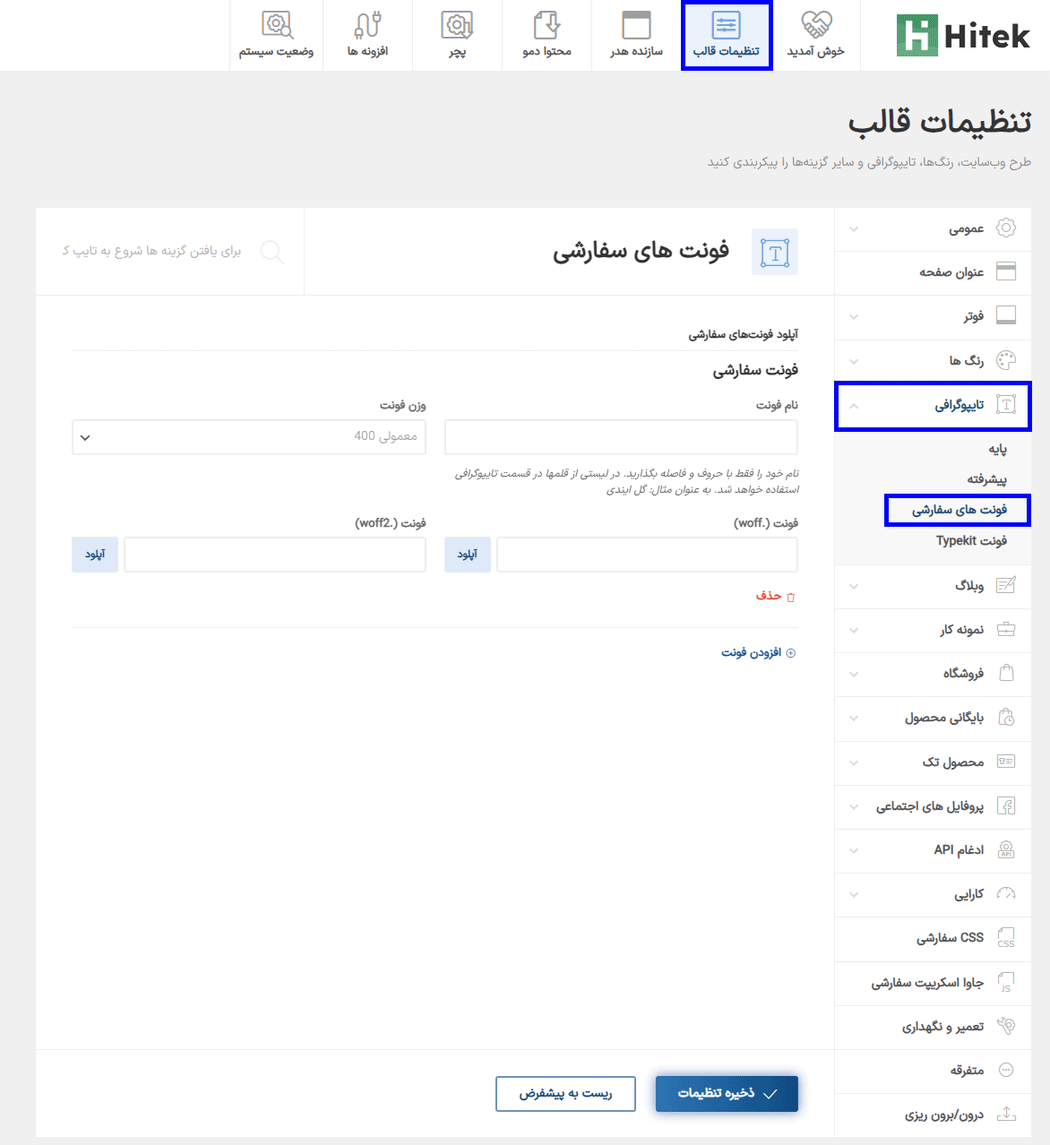Screen dimensions: 1050x1145
Task: Click the ellipsis icon beside متفرقه
Action: [x=1006, y=1070]
